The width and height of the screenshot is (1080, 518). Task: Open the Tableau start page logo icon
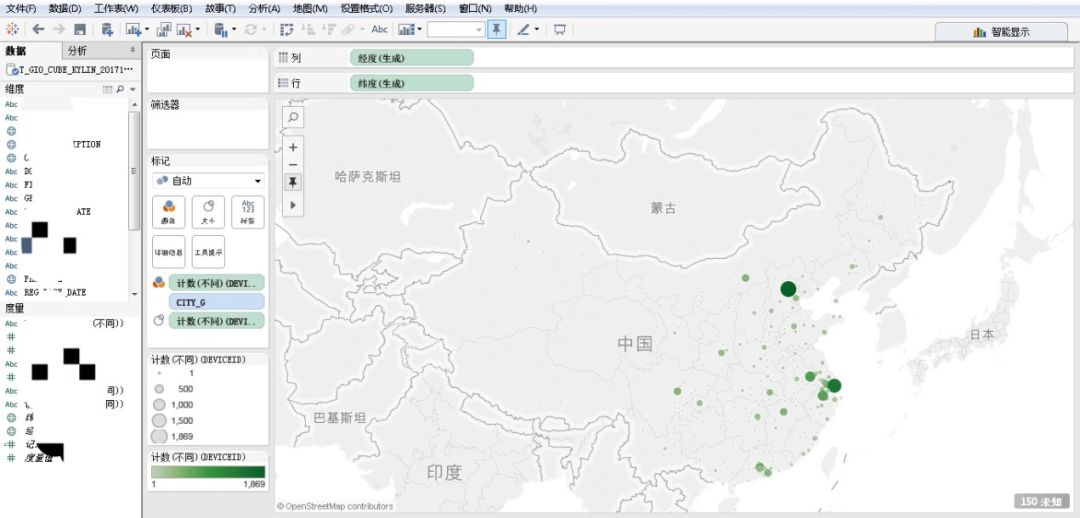click(12, 30)
